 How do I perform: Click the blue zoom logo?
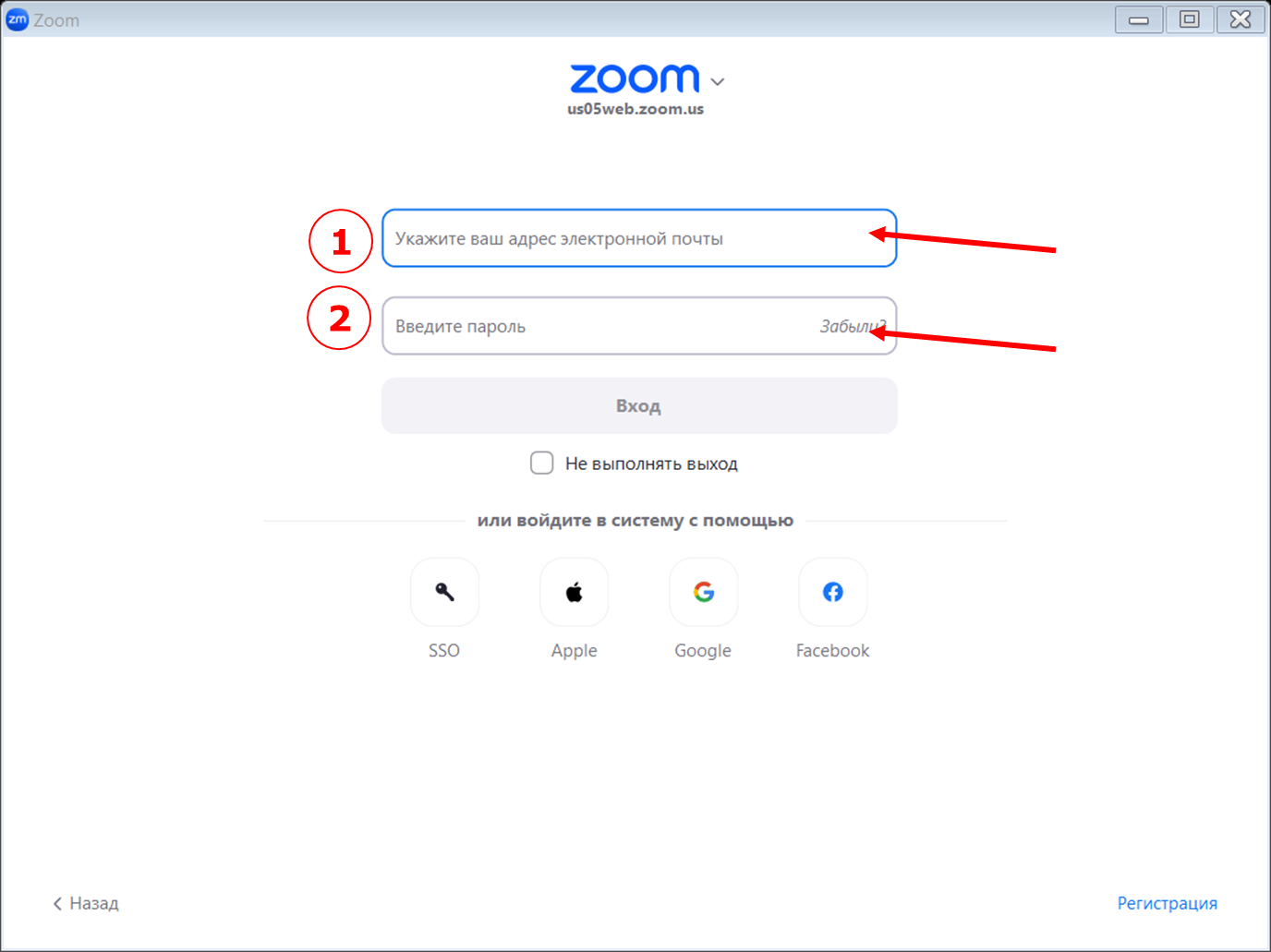tap(635, 78)
